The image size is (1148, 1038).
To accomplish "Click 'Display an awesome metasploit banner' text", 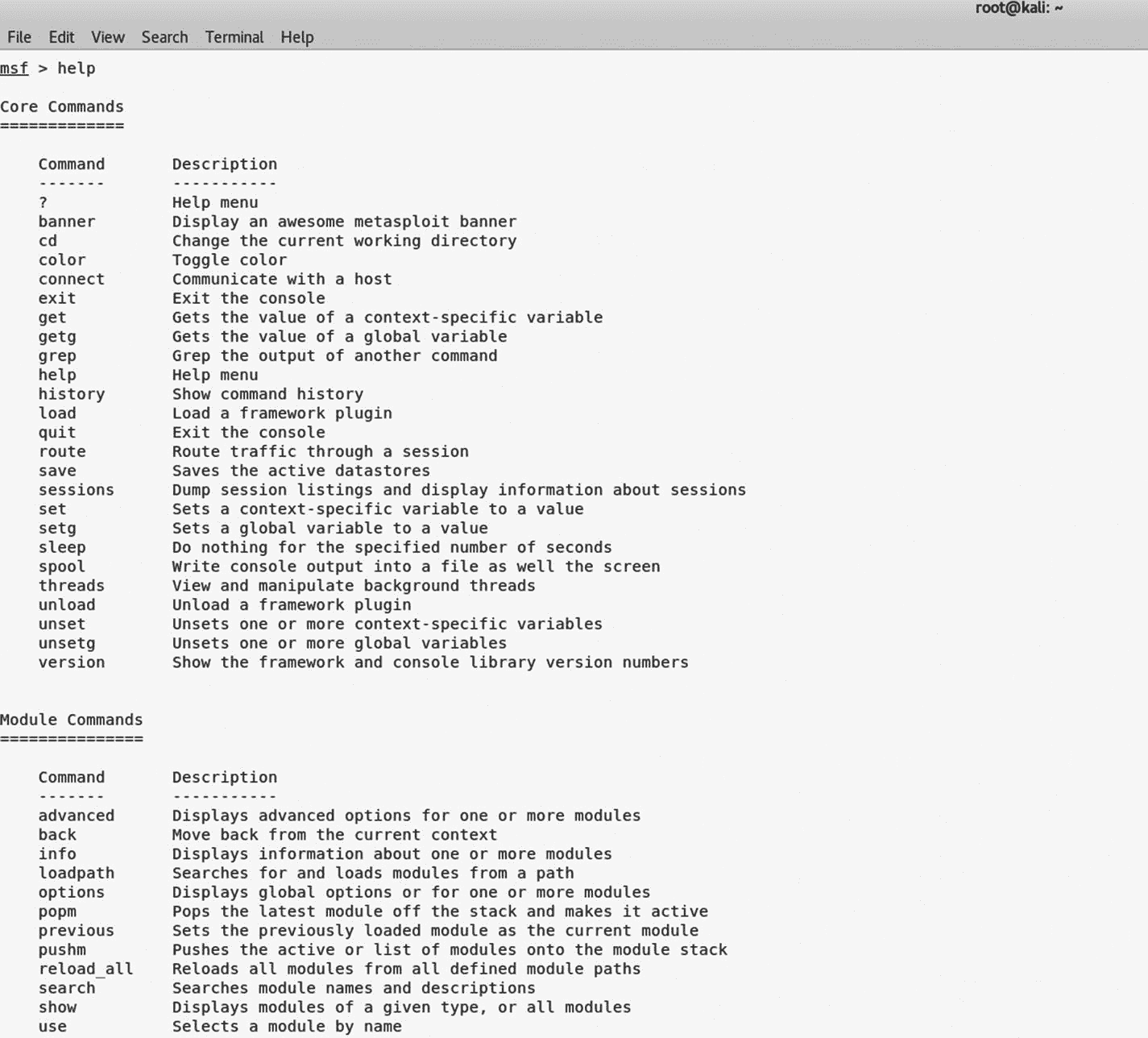I will [x=344, y=222].
